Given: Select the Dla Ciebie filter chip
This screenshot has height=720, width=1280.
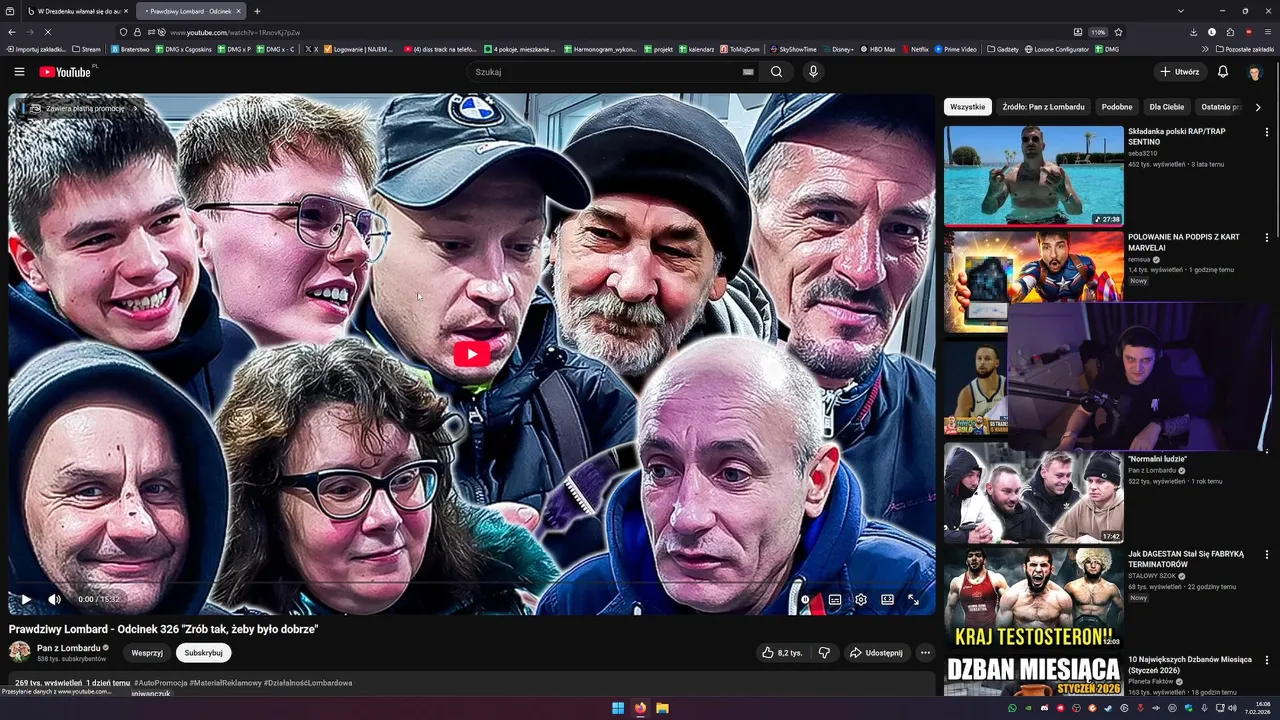Looking at the screenshot, I should (1166, 107).
